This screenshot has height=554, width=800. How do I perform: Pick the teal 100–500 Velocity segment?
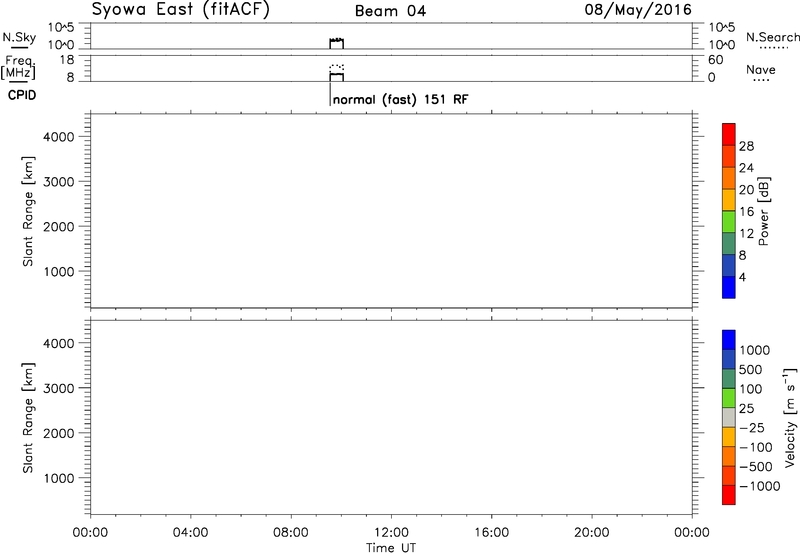pyautogui.click(x=729, y=379)
